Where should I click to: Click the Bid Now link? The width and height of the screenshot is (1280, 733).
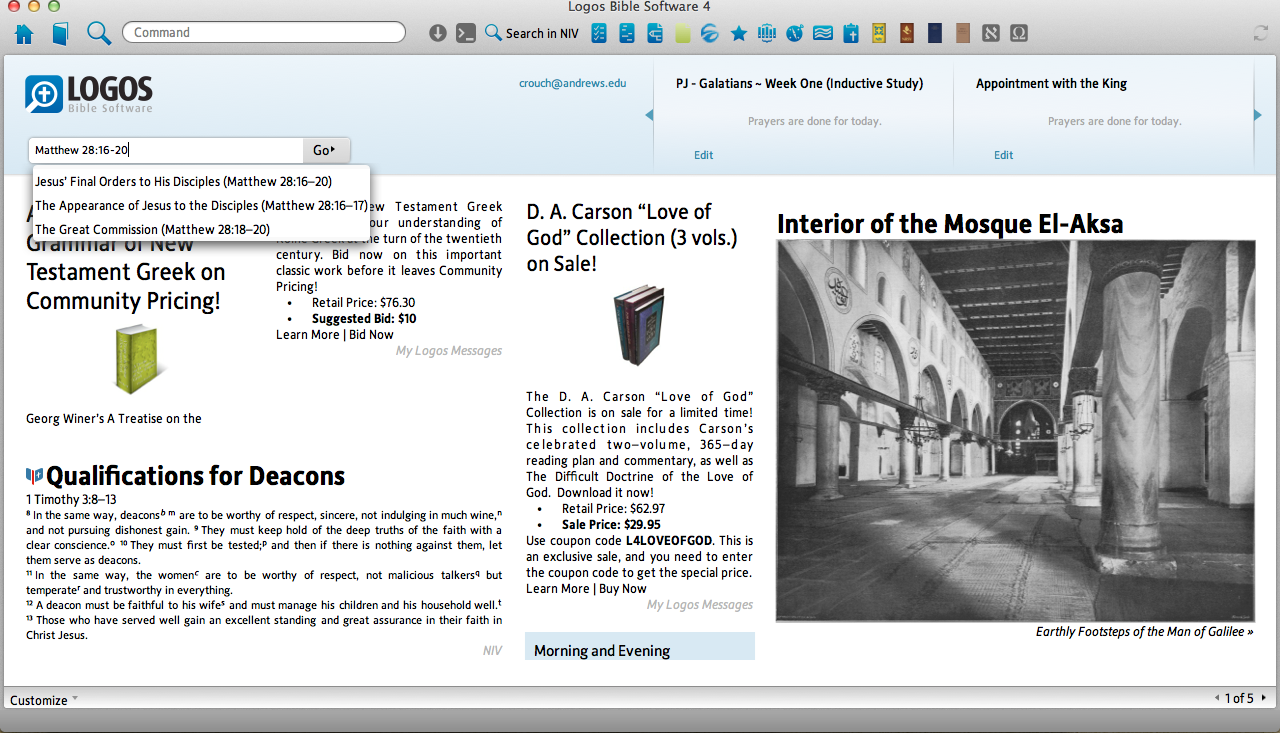tap(371, 335)
